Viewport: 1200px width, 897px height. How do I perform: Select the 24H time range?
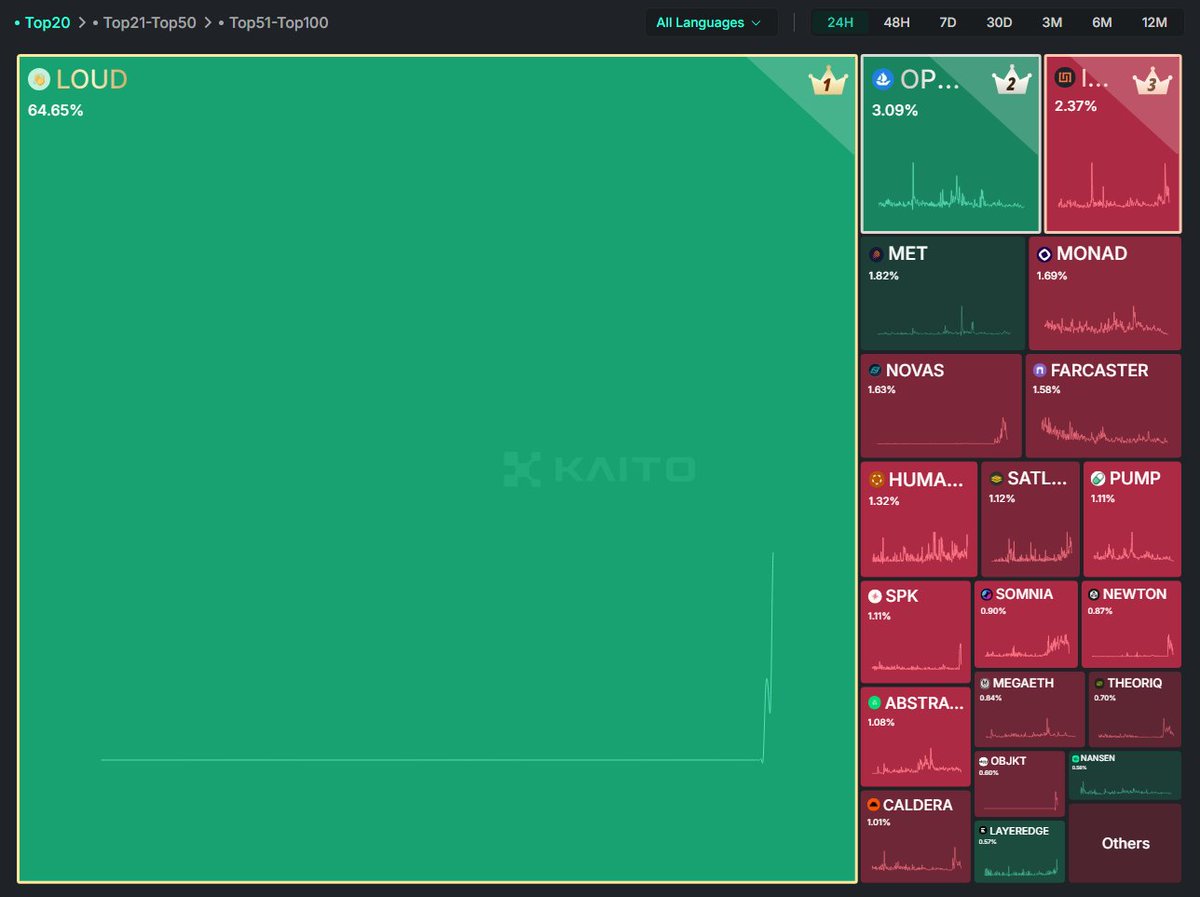[840, 22]
